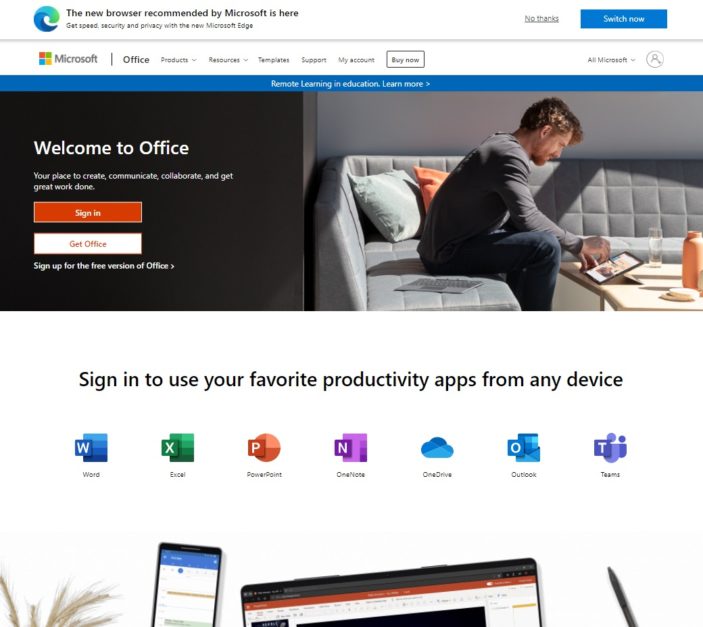Click the Teams app icon
703x627 pixels.
point(610,447)
